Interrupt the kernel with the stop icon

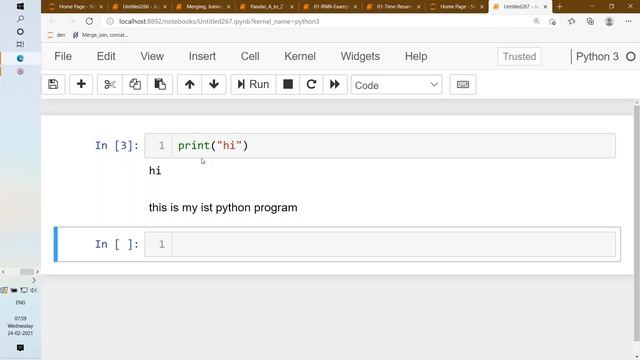pyautogui.click(x=288, y=84)
